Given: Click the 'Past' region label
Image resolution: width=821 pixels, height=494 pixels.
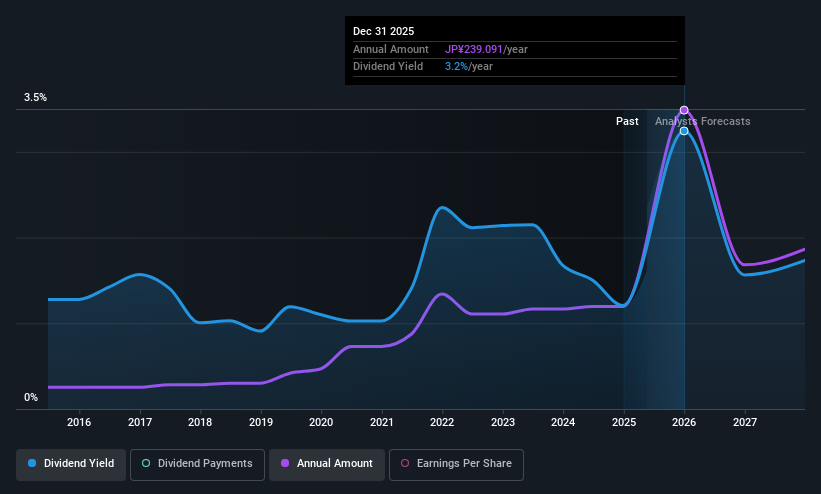Looking at the screenshot, I should point(627,122).
